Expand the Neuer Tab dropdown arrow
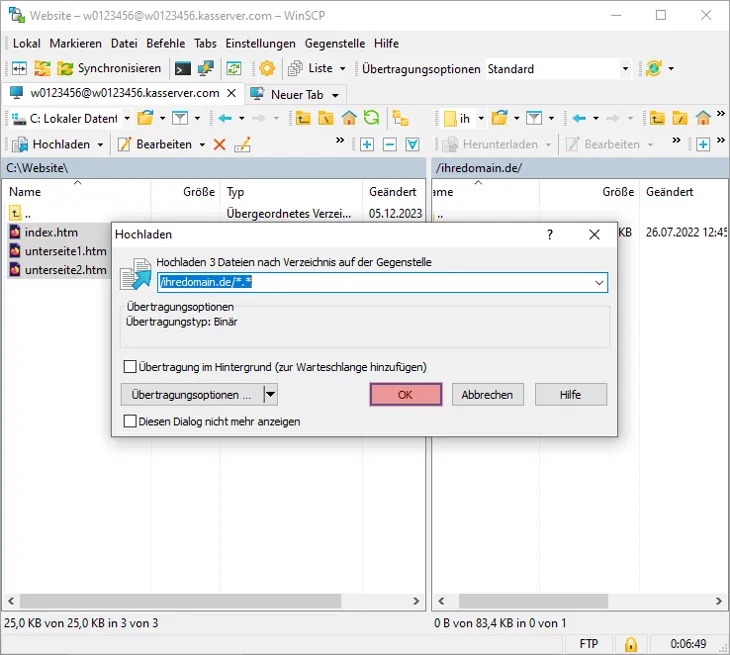The height and width of the screenshot is (655, 730). (335, 95)
